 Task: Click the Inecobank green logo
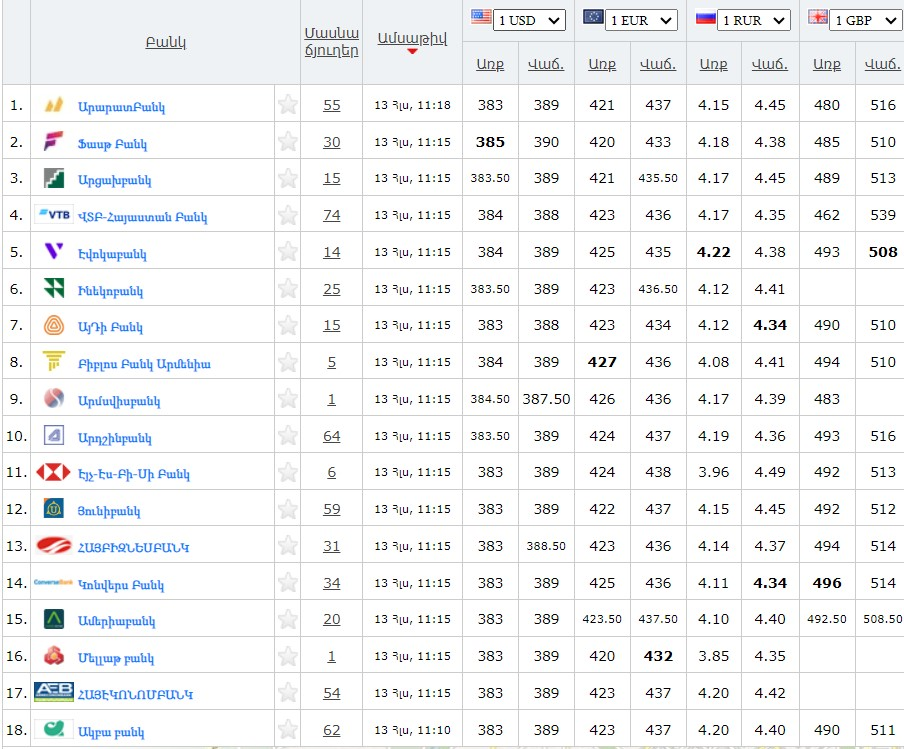54,289
